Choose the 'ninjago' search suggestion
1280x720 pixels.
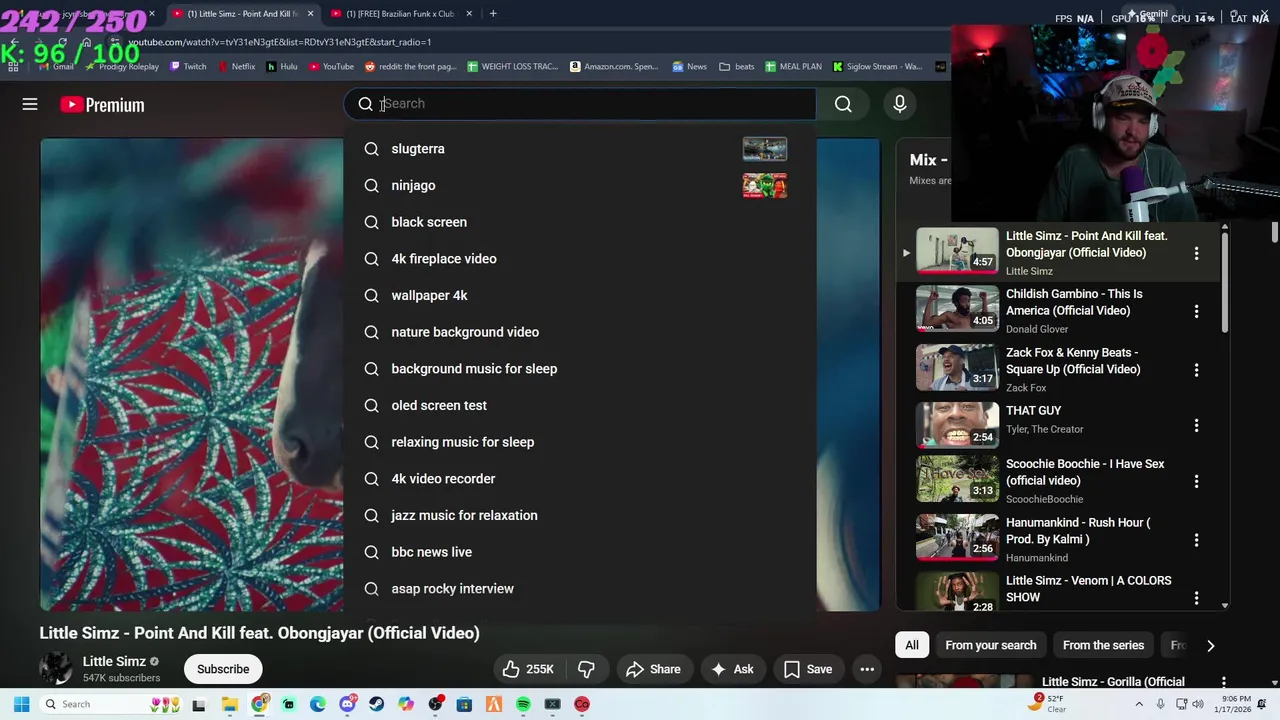[580, 185]
